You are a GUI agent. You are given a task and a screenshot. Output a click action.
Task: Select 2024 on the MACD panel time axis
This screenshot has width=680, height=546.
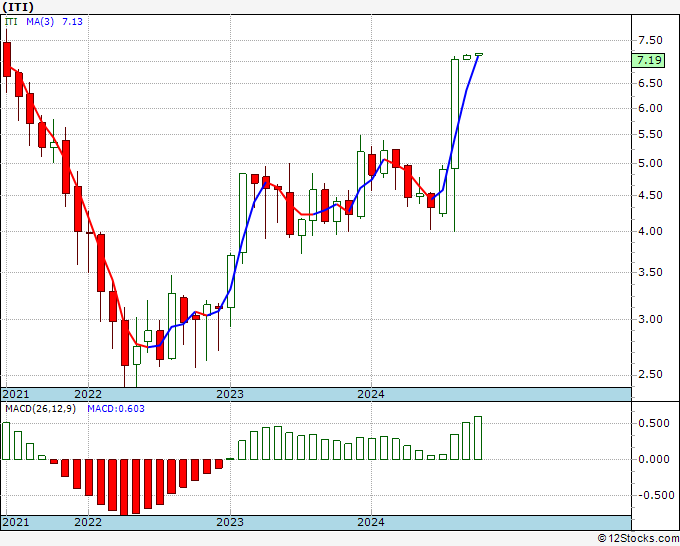coord(371,522)
